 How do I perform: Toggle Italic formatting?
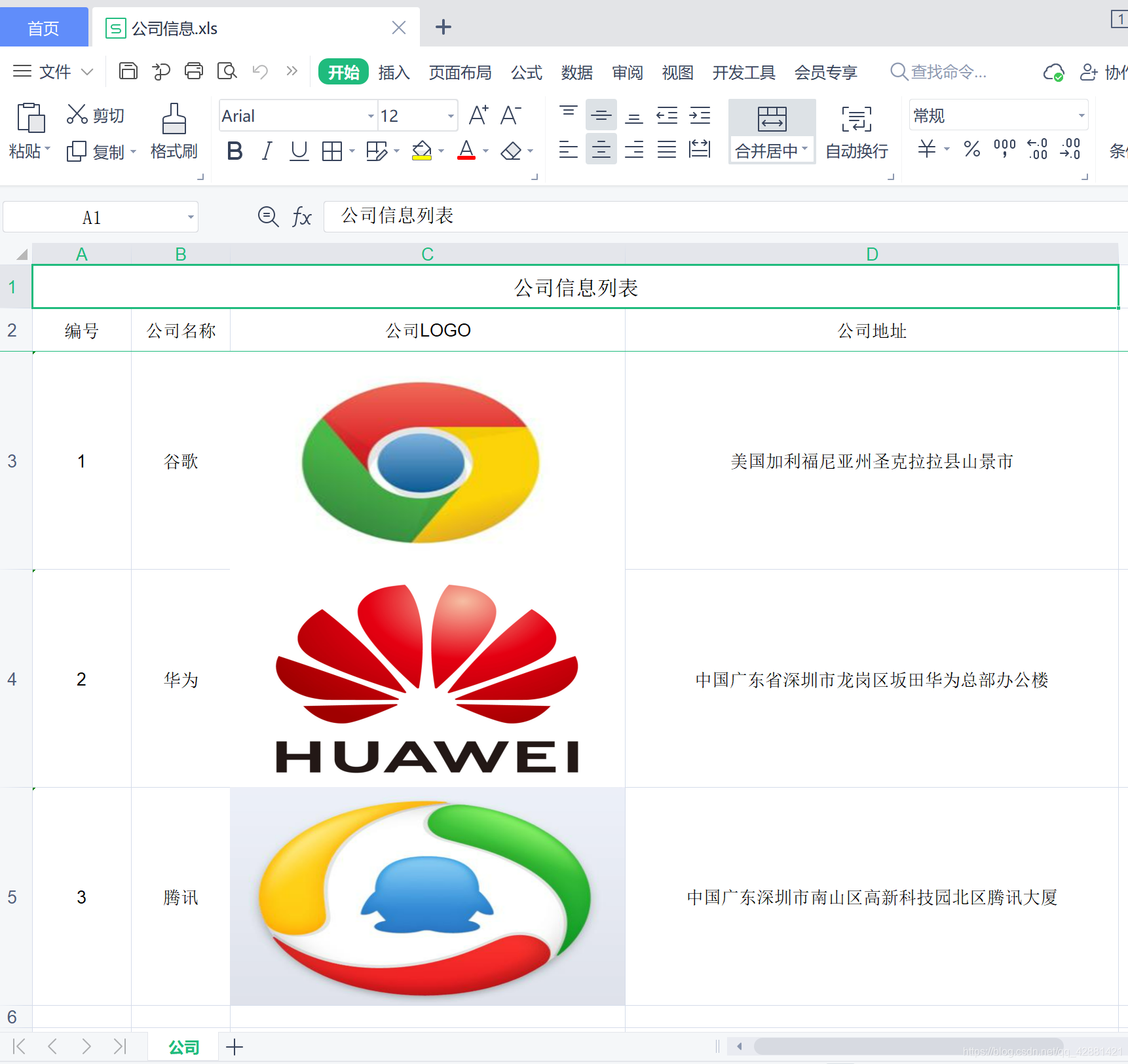pyautogui.click(x=267, y=151)
